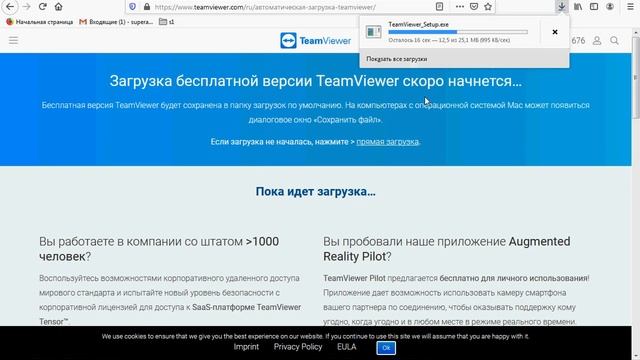Open page actions three-dot menu
The image size is (640, 360).
(460, 7)
